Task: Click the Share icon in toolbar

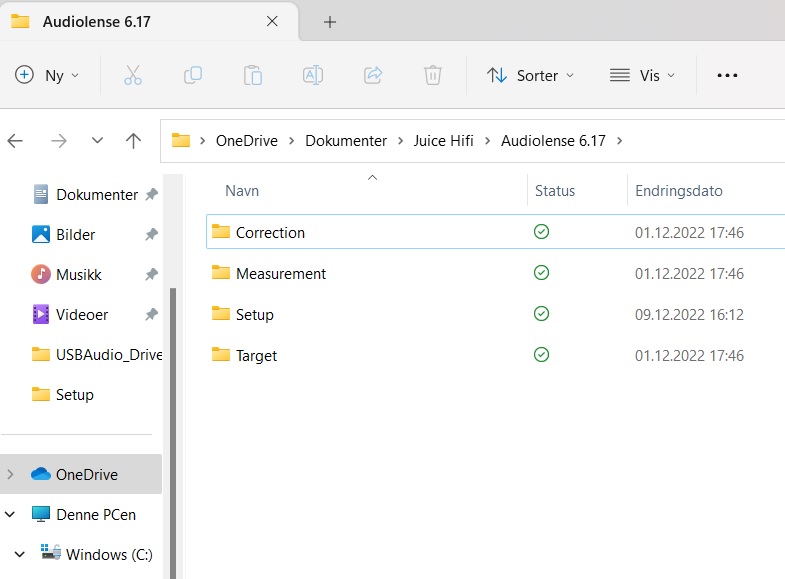Action: (373, 75)
